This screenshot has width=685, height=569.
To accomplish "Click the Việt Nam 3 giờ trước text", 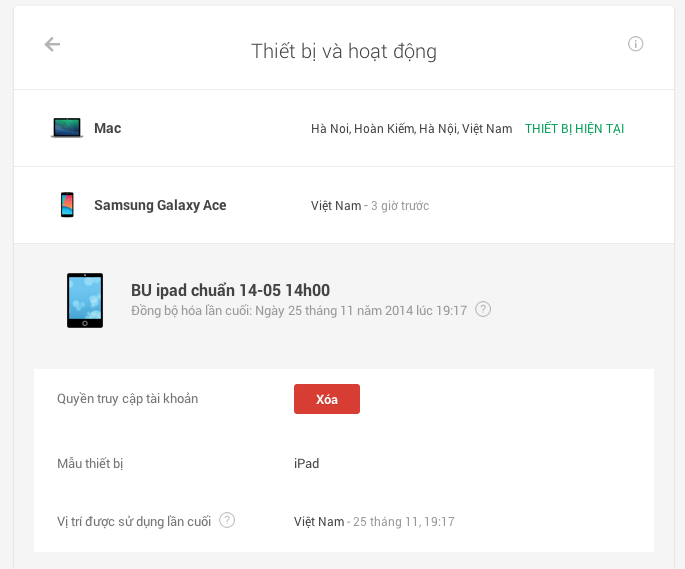I will [369, 206].
